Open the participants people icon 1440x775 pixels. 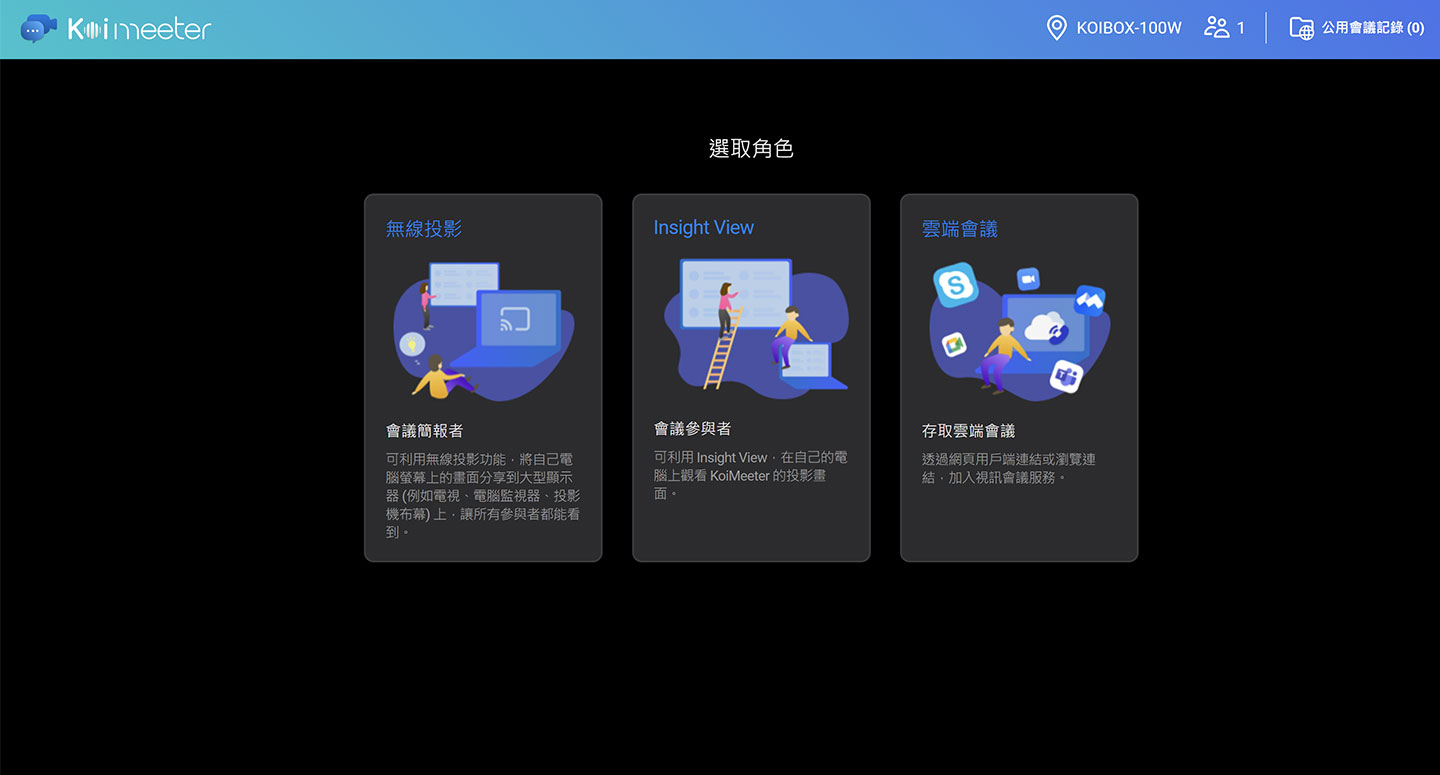(x=1216, y=28)
